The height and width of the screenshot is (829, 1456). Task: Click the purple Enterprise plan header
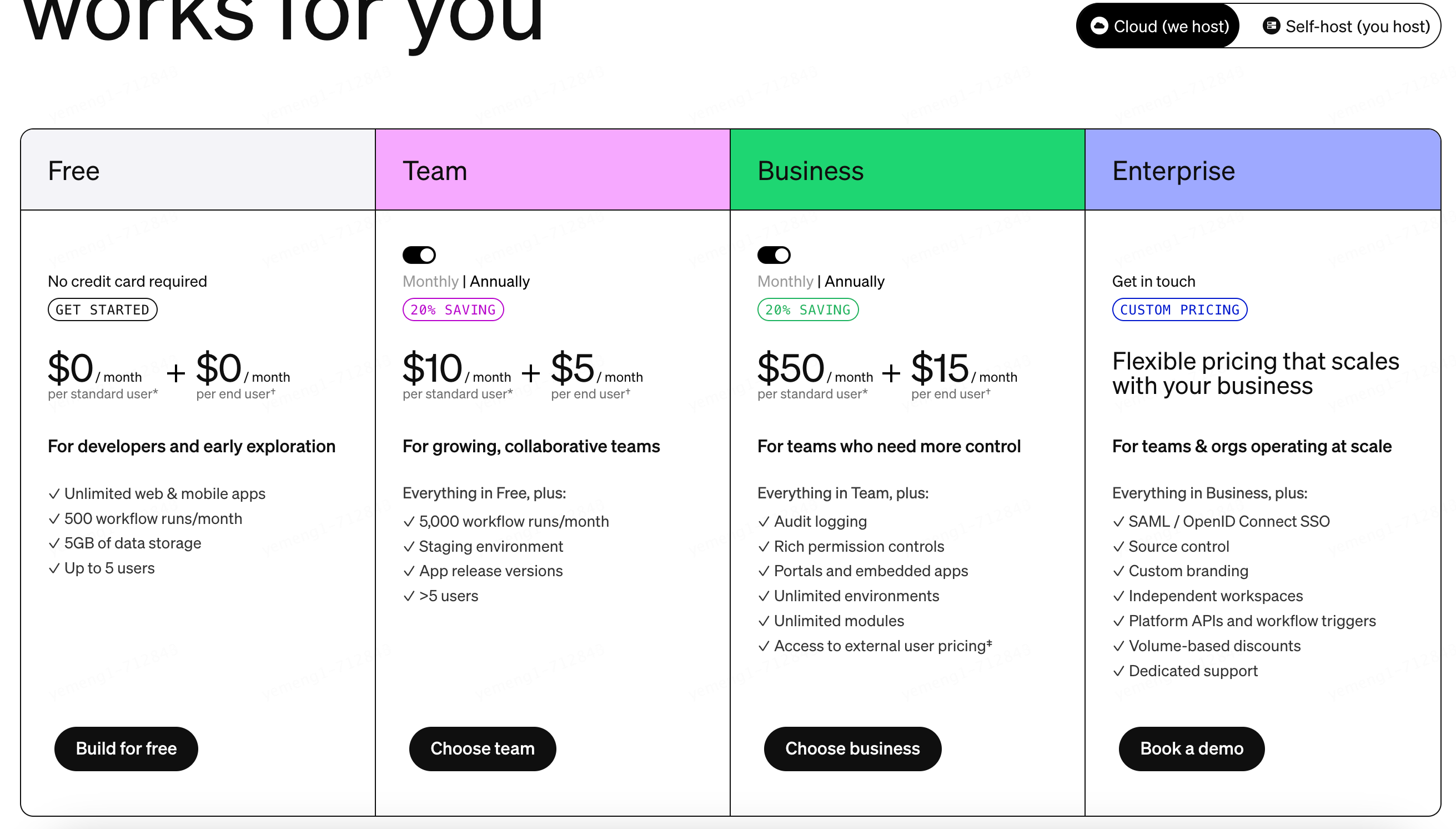(x=1263, y=169)
